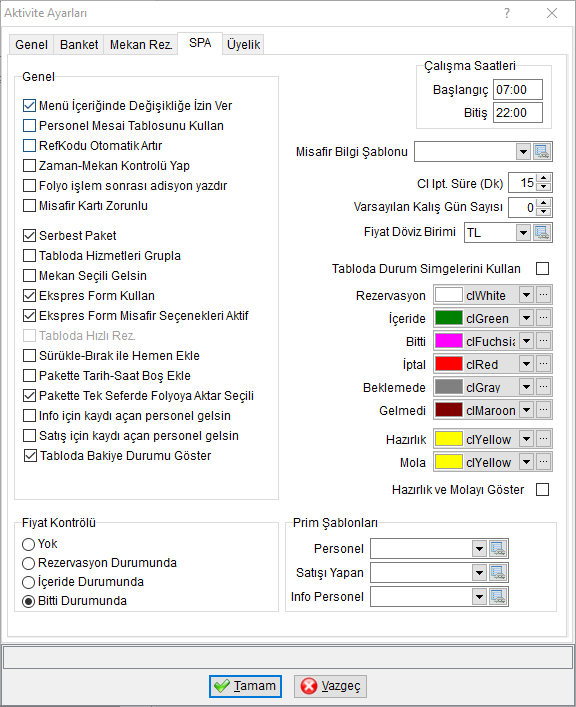Confirm with the Tamam button

click(245, 686)
